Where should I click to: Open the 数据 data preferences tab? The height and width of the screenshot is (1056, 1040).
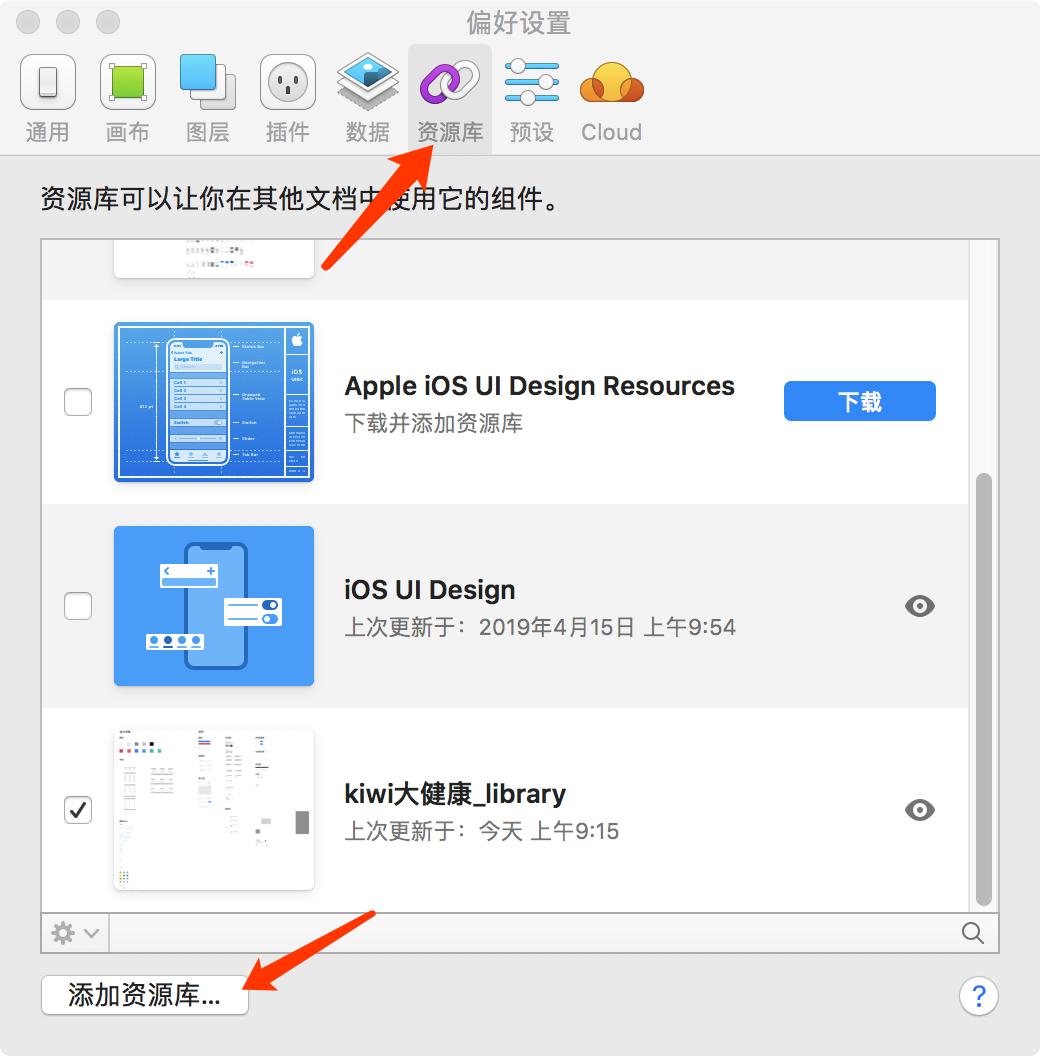[x=368, y=98]
